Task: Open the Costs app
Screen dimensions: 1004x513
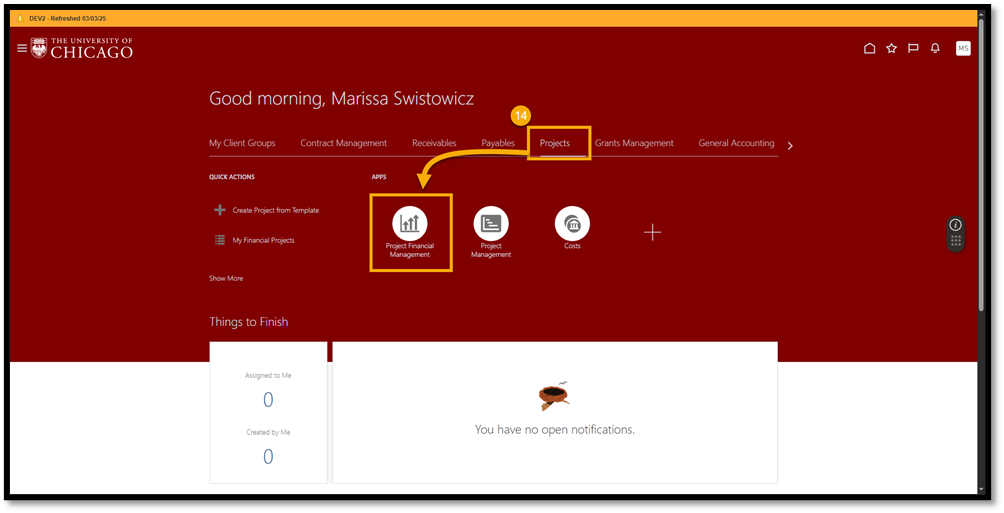Action: (x=572, y=224)
